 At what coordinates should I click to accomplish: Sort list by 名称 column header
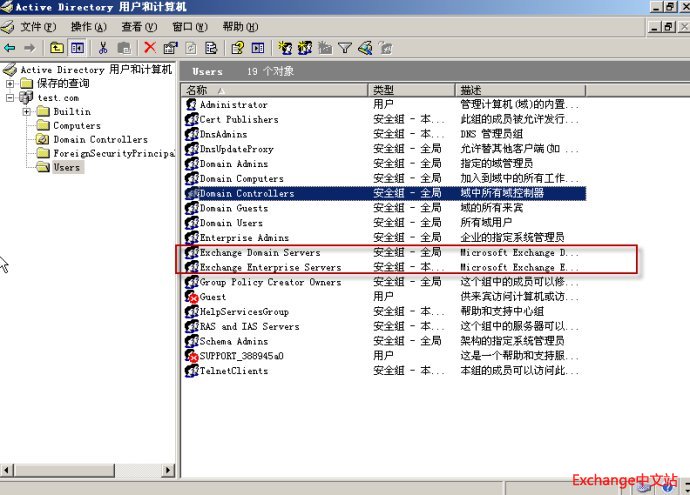pos(275,90)
